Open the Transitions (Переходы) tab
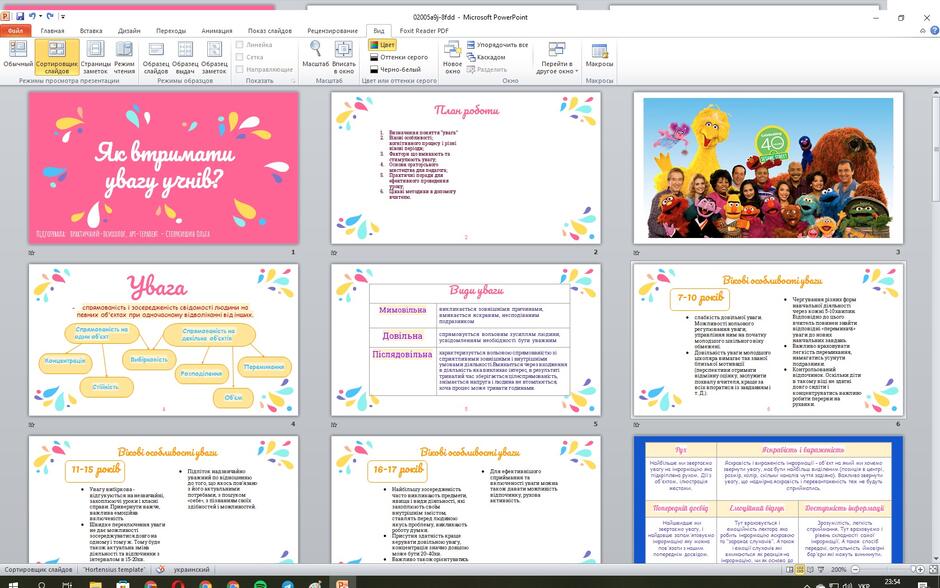 coord(171,31)
